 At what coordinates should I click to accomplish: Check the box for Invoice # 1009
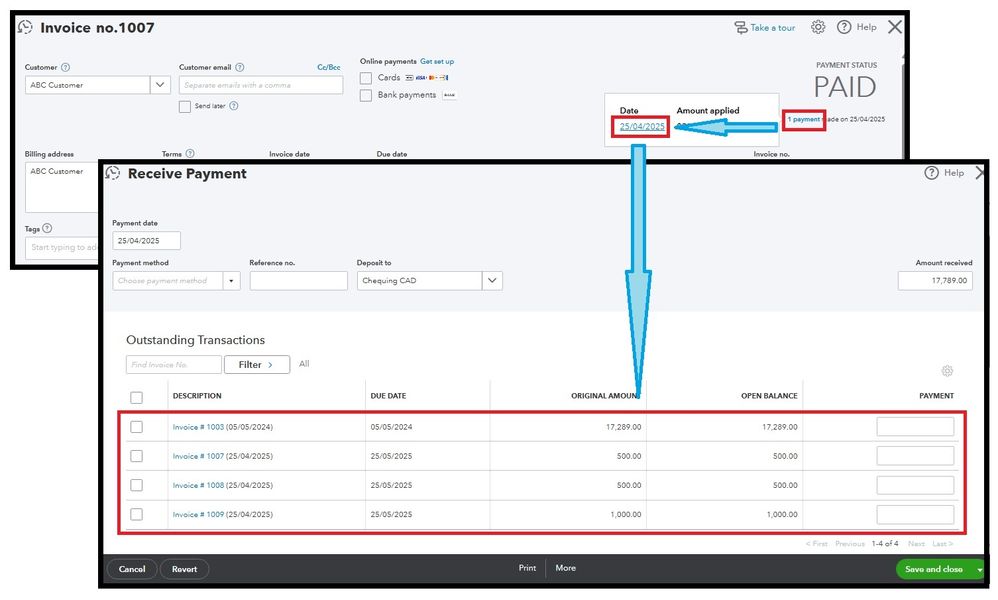click(136, 514)
